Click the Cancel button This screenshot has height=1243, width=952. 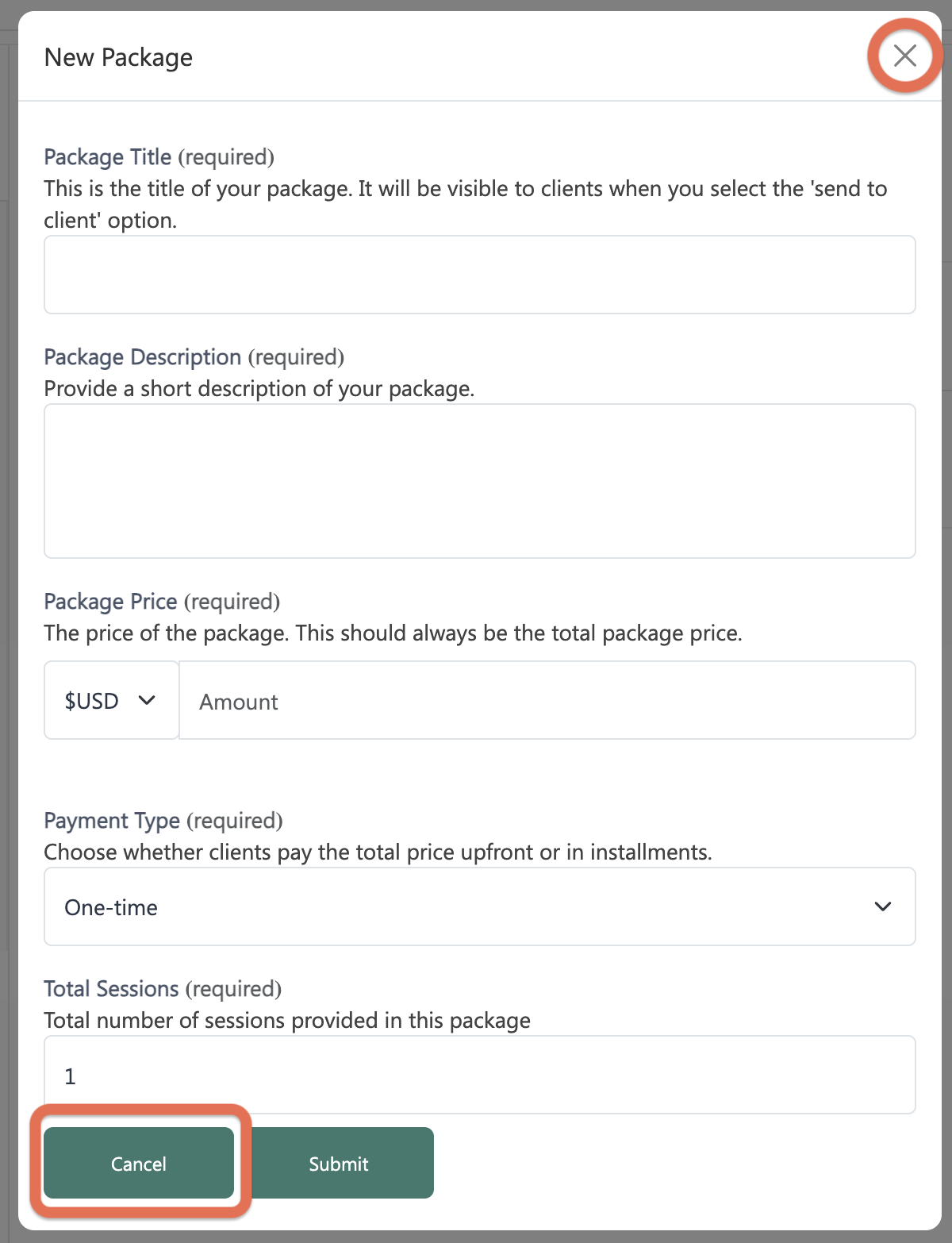[139, 1163]
